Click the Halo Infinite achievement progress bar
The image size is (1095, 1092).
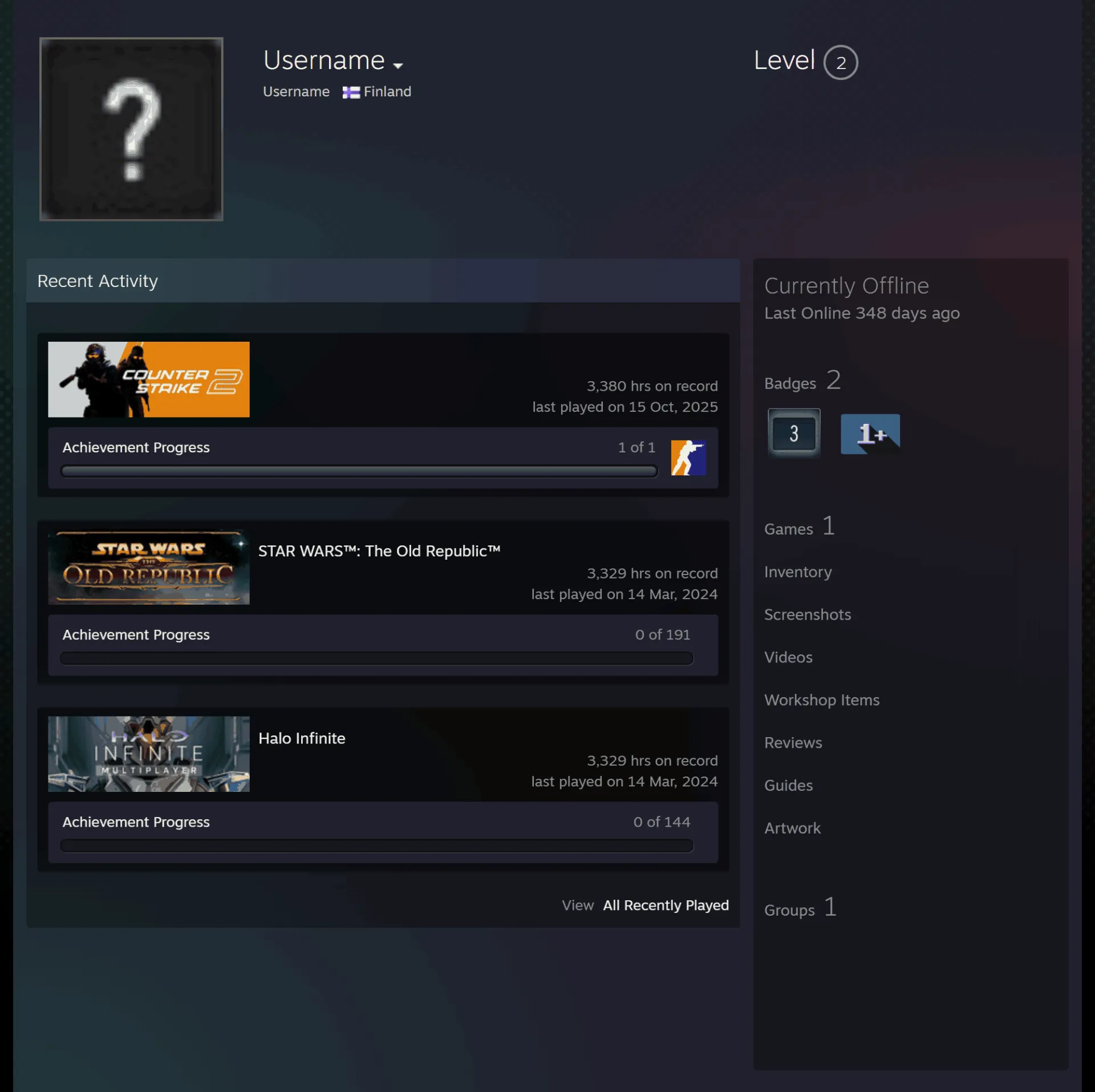coord(376,846)
